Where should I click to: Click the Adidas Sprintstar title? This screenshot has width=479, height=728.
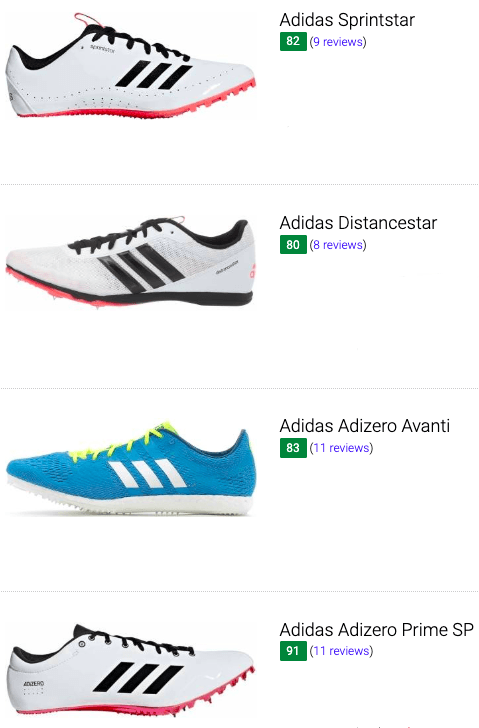347,20
